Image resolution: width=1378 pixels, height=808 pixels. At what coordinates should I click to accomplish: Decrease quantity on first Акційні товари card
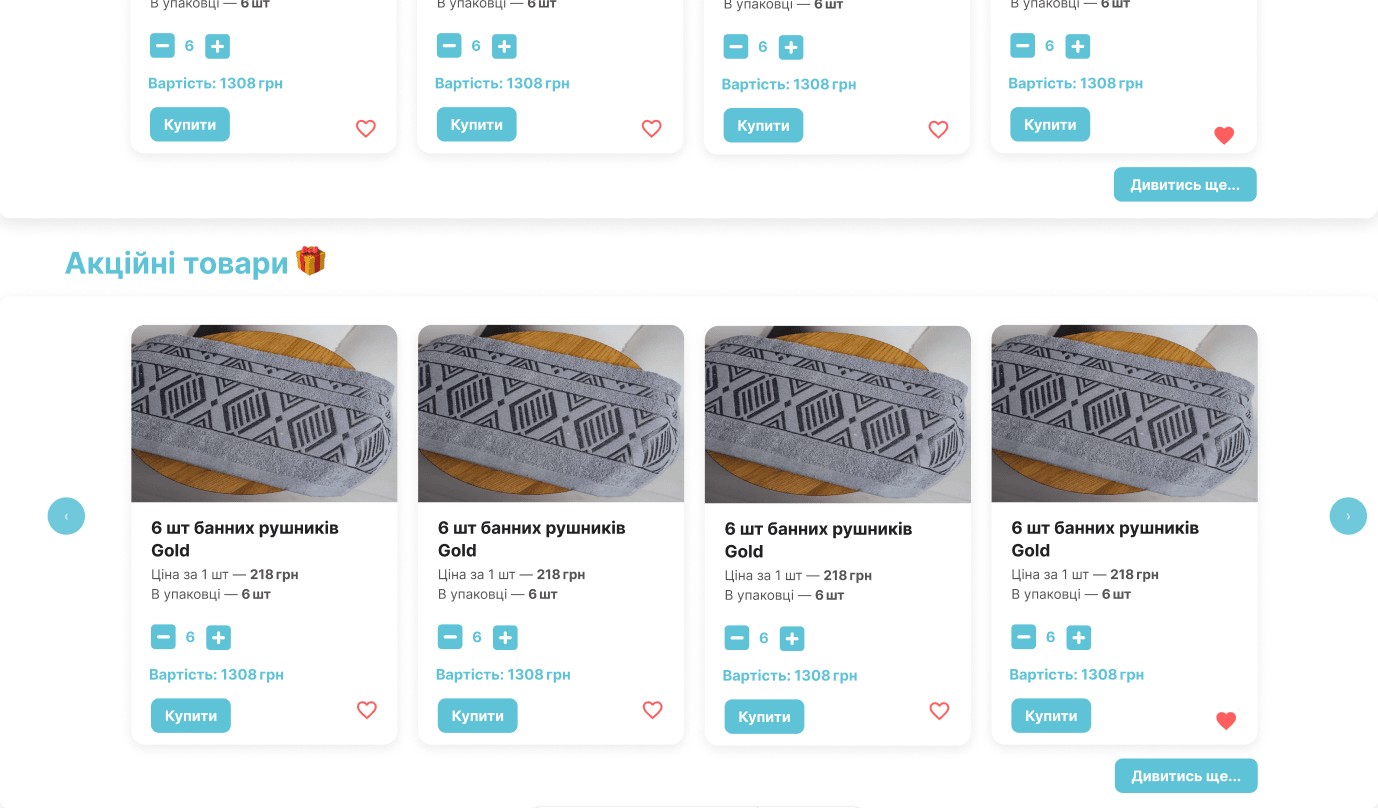[x=163, y=637]
